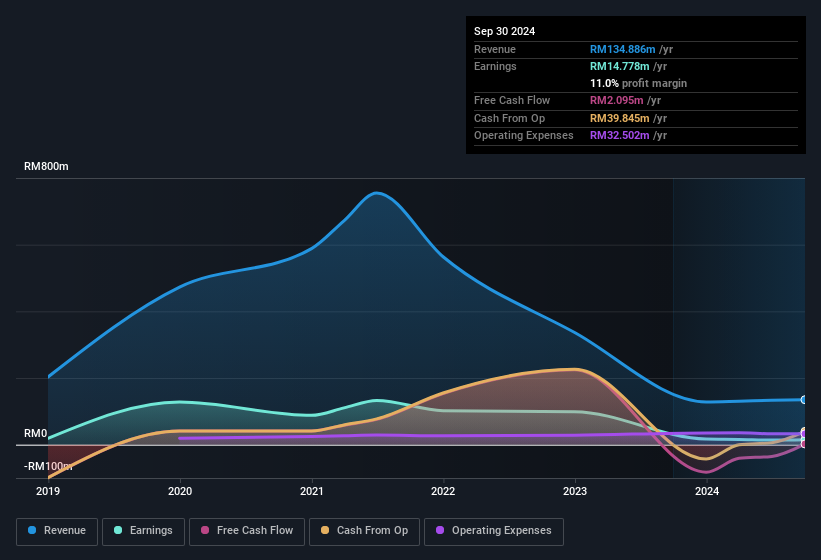Toggle the Cash From Op legend button
This screenshot has width=821, height=560.
(x=364, y=532)
